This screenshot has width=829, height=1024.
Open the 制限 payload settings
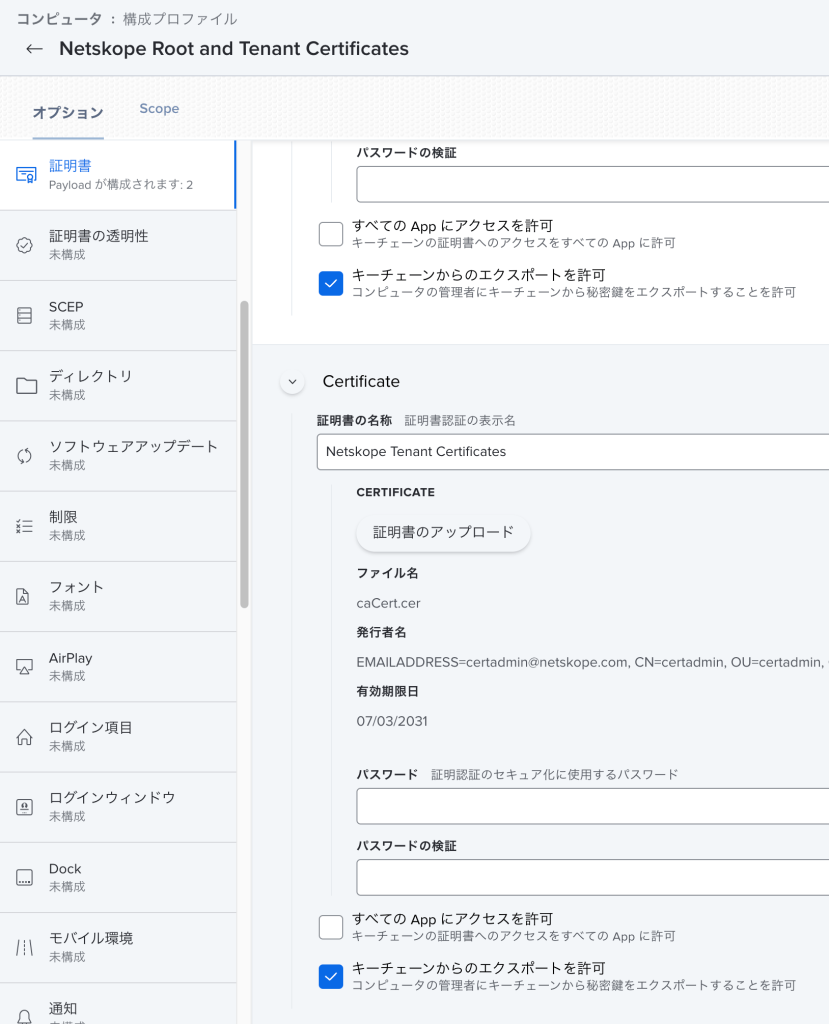click(x=118, y=526)
